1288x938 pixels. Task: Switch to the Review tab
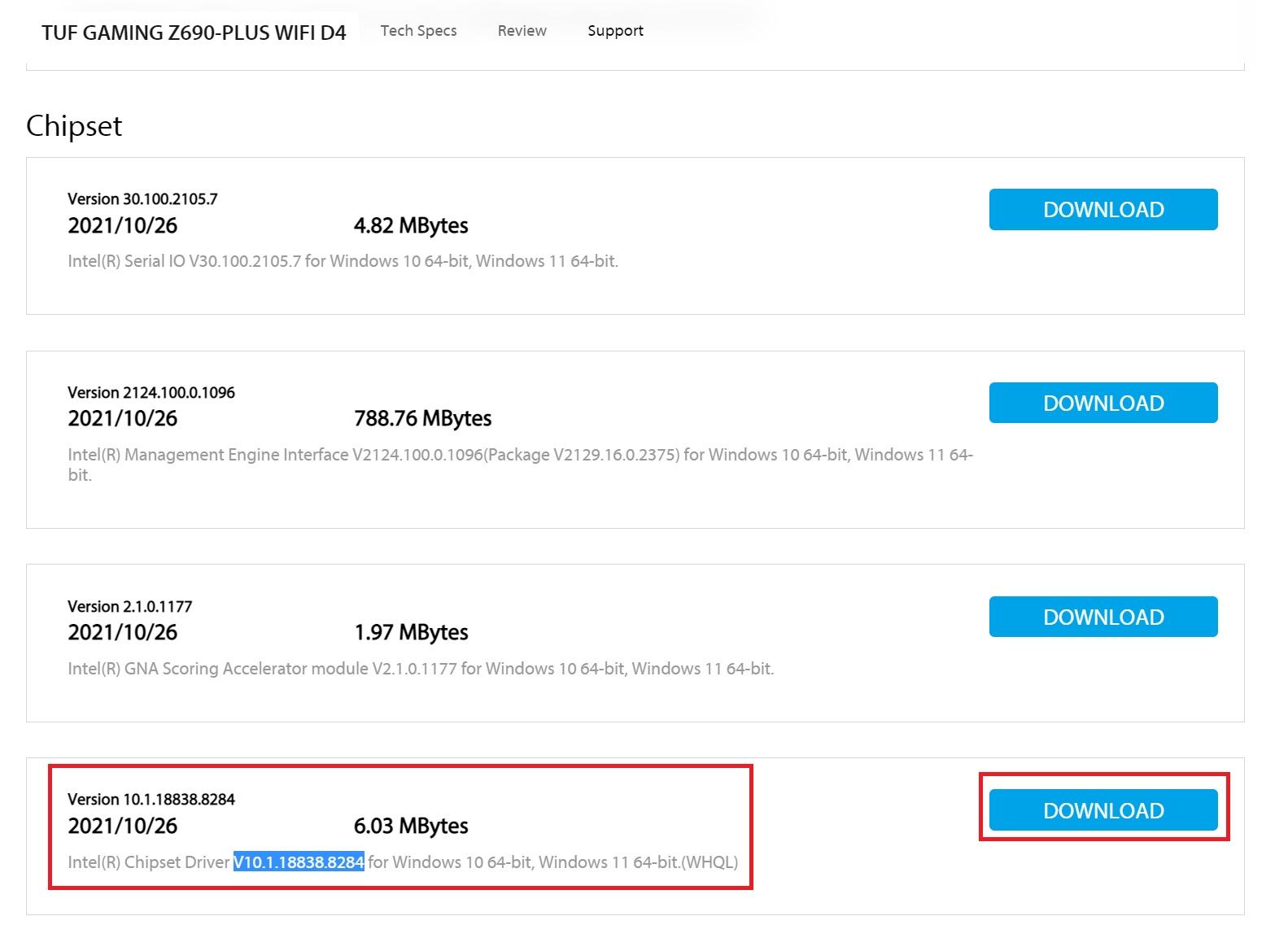(522, 31)
